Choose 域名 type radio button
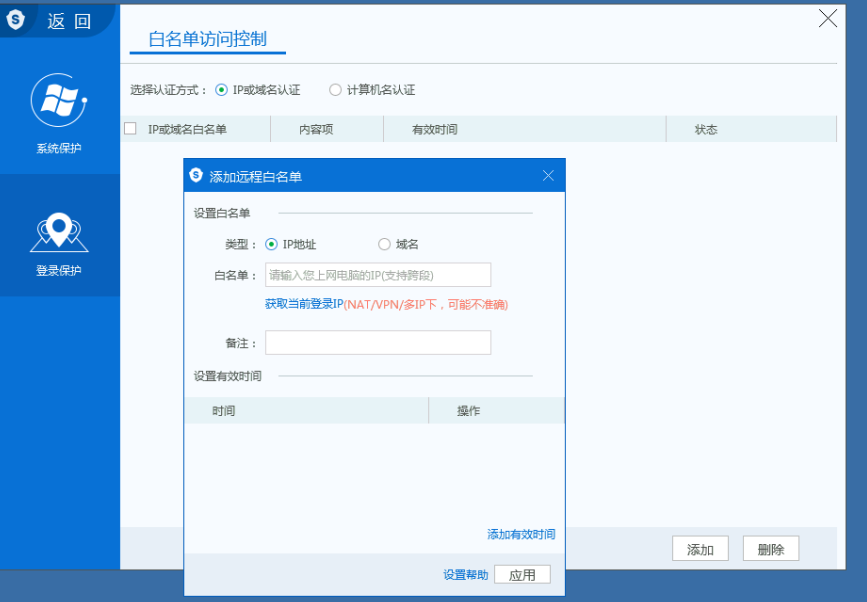867x602 pixels. click(384, 244)
